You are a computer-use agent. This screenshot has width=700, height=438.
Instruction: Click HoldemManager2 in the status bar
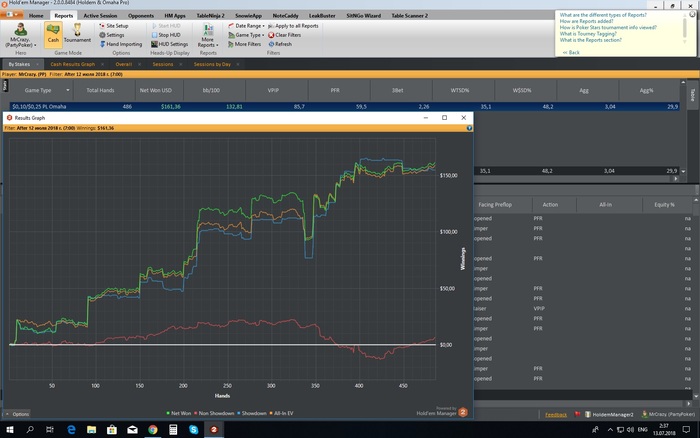click(x=609, y=415)
